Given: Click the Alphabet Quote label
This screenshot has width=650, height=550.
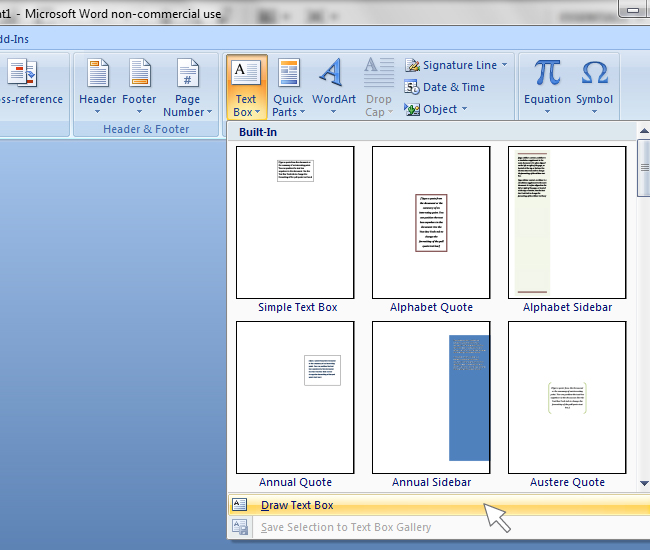Looking at the screenshot, I should 431,308.
